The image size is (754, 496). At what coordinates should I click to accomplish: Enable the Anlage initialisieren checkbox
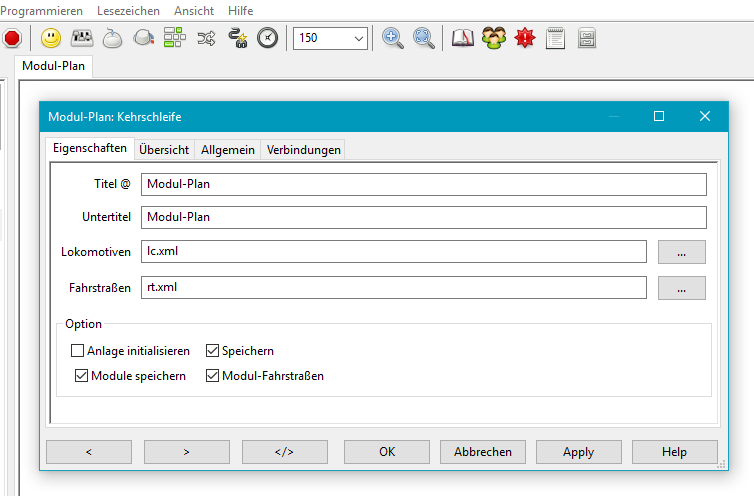[x=78, y=351]
